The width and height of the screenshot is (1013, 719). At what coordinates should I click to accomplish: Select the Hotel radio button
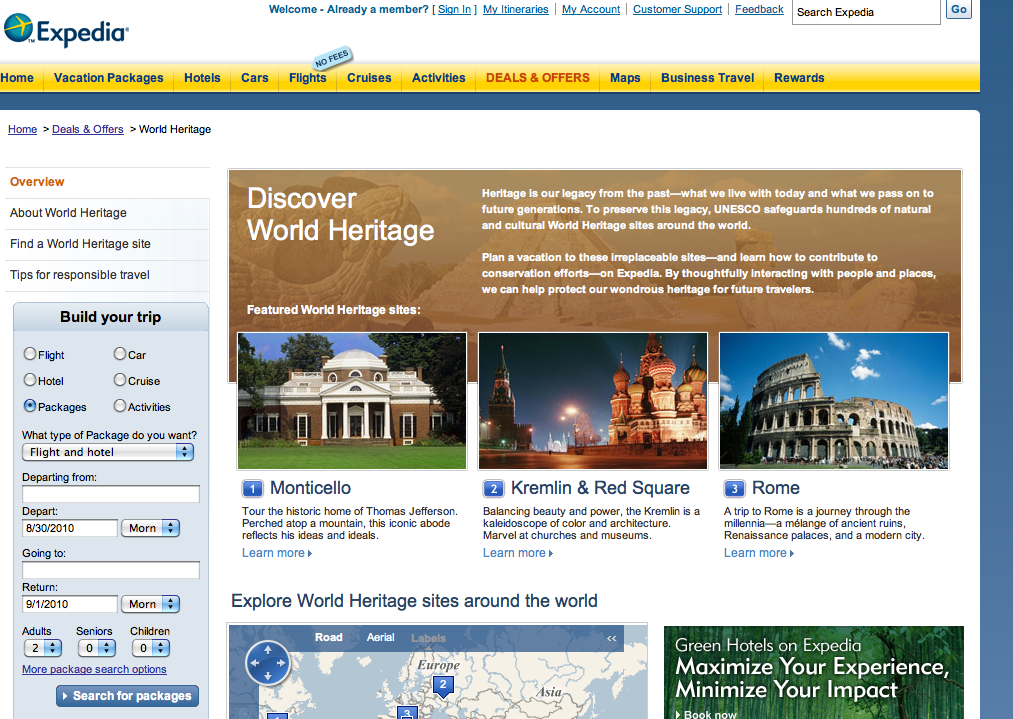[30, 380]
